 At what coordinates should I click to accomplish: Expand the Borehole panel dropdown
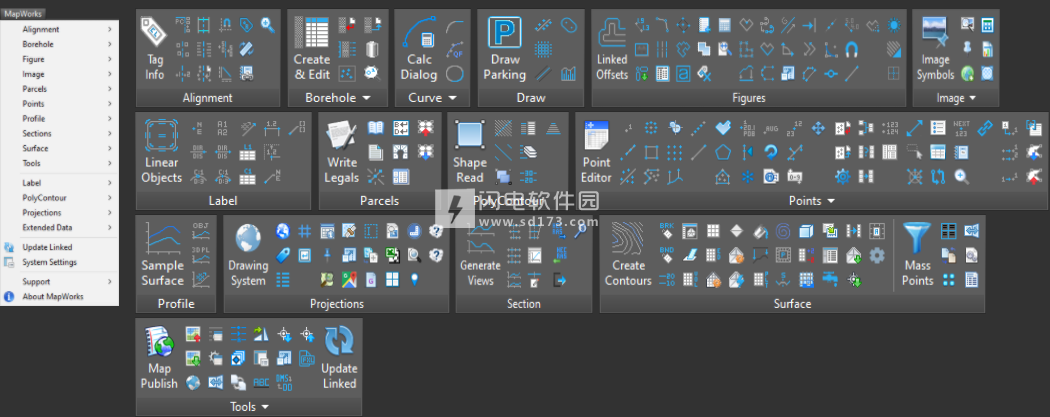coord(366,98)
